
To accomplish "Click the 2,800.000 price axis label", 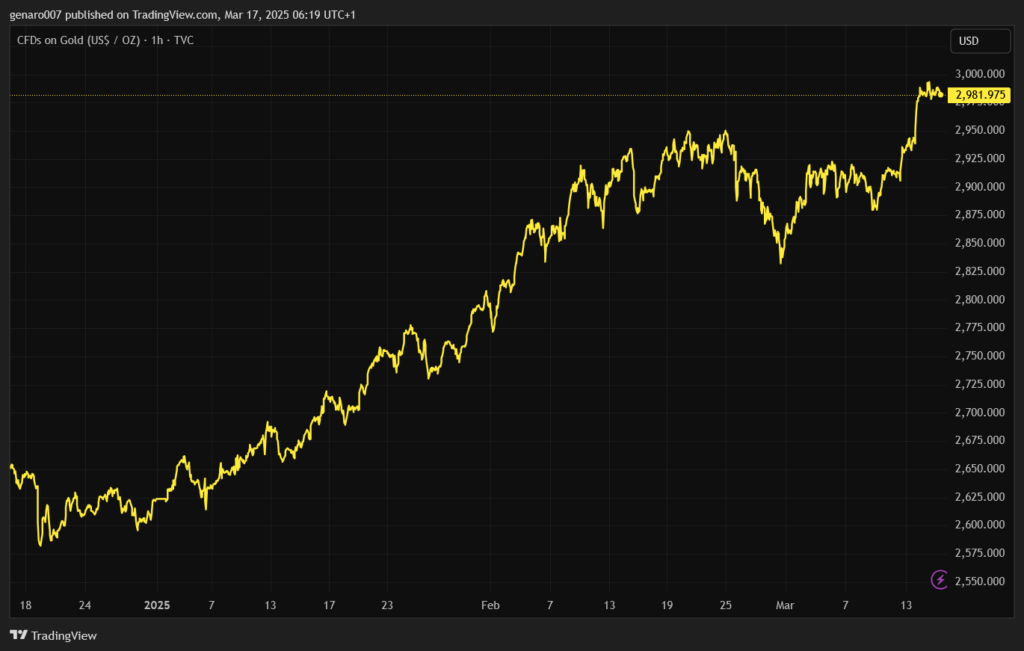I will 980,300.
